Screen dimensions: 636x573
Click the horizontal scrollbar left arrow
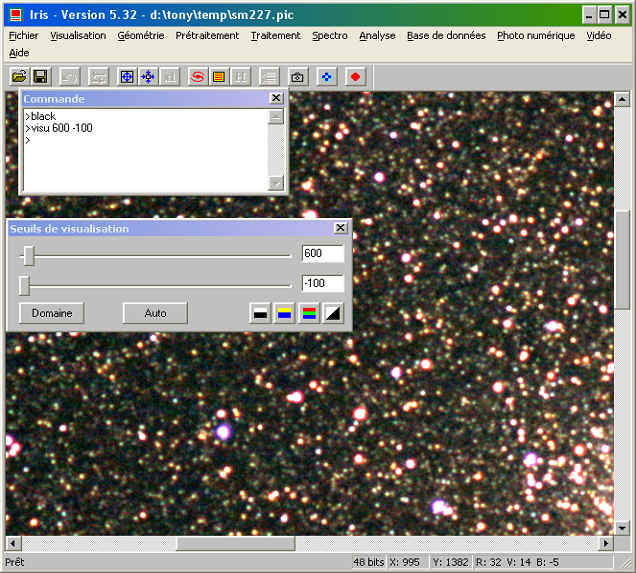pyautogui.click(x=13, y=543)
